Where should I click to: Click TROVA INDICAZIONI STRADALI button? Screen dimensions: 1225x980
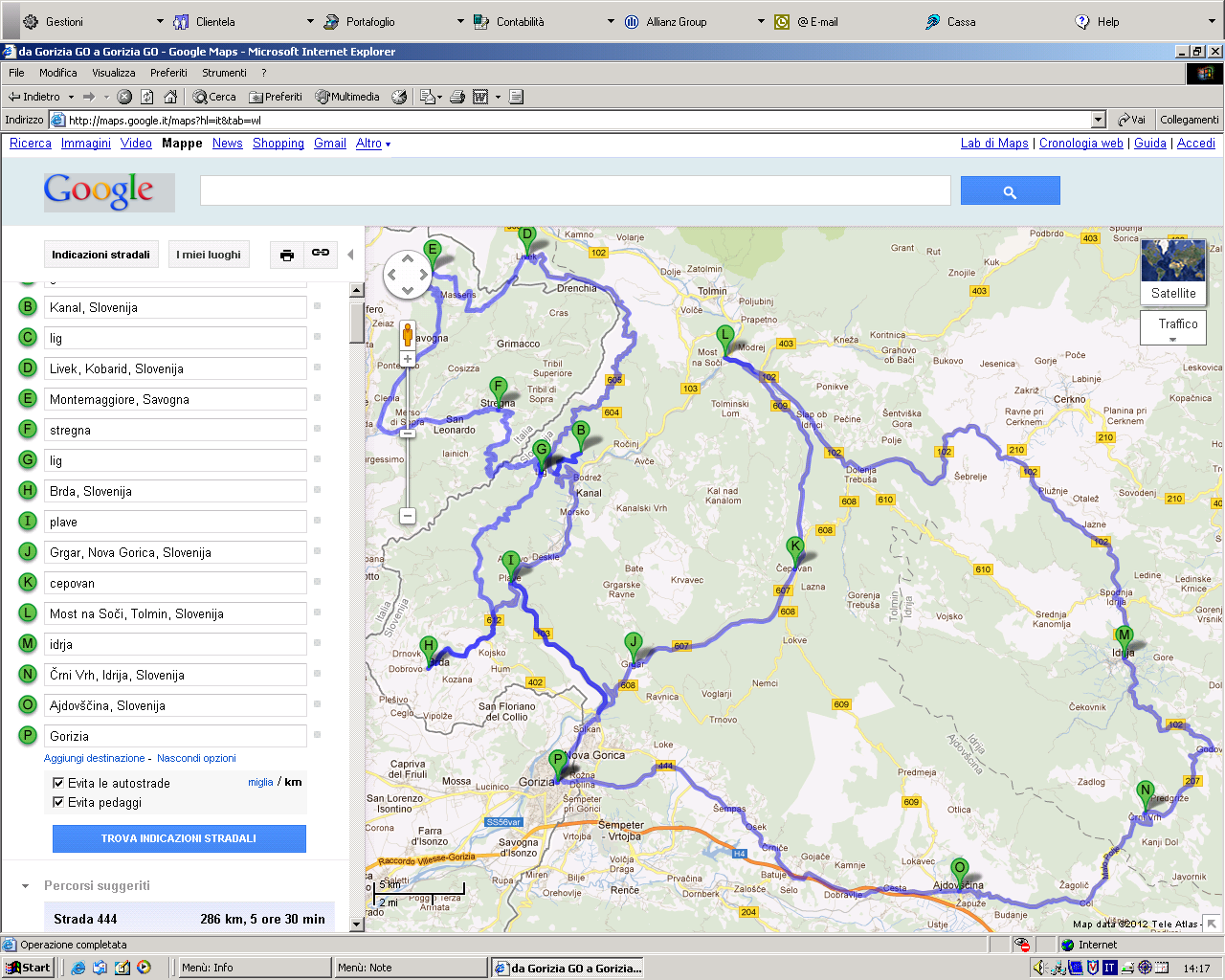tap(179, 838)
